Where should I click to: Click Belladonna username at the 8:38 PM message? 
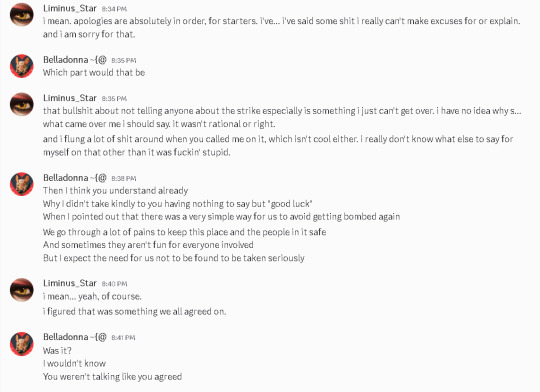coord(75,178)
